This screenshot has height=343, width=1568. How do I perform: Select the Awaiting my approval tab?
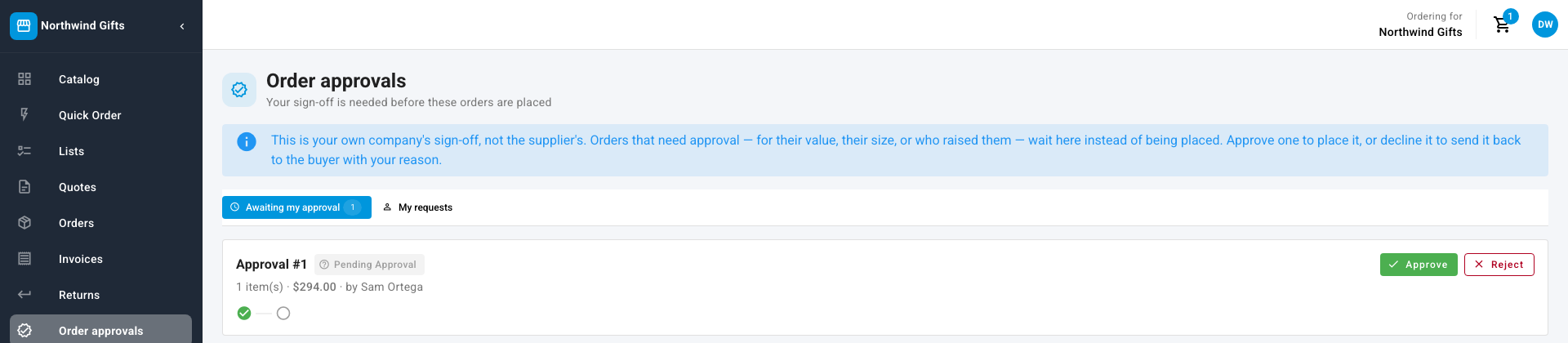click(x=296, y=207)
